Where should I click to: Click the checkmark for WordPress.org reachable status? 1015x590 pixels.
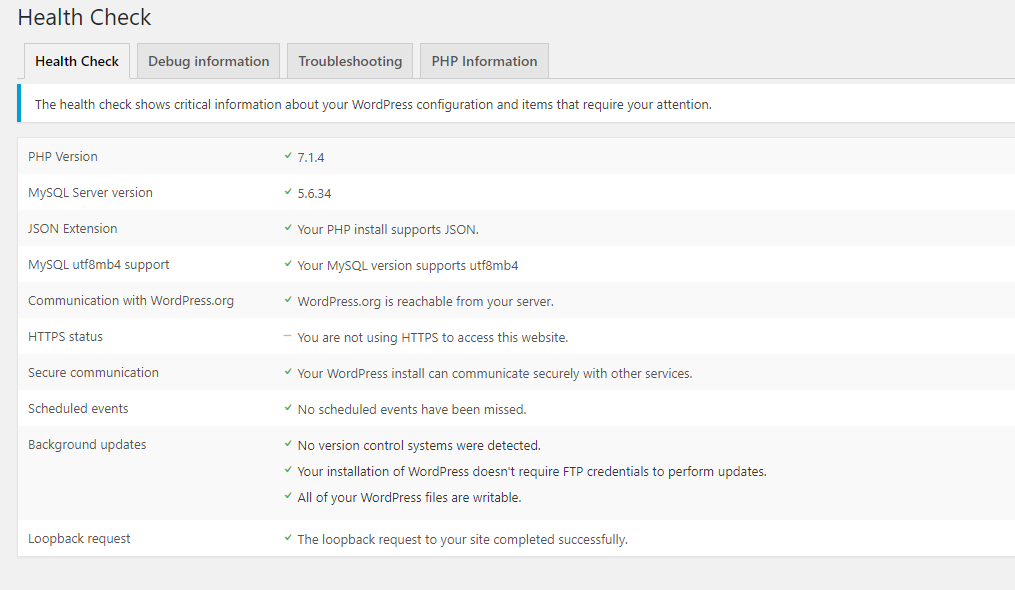(x=288, y=301)
